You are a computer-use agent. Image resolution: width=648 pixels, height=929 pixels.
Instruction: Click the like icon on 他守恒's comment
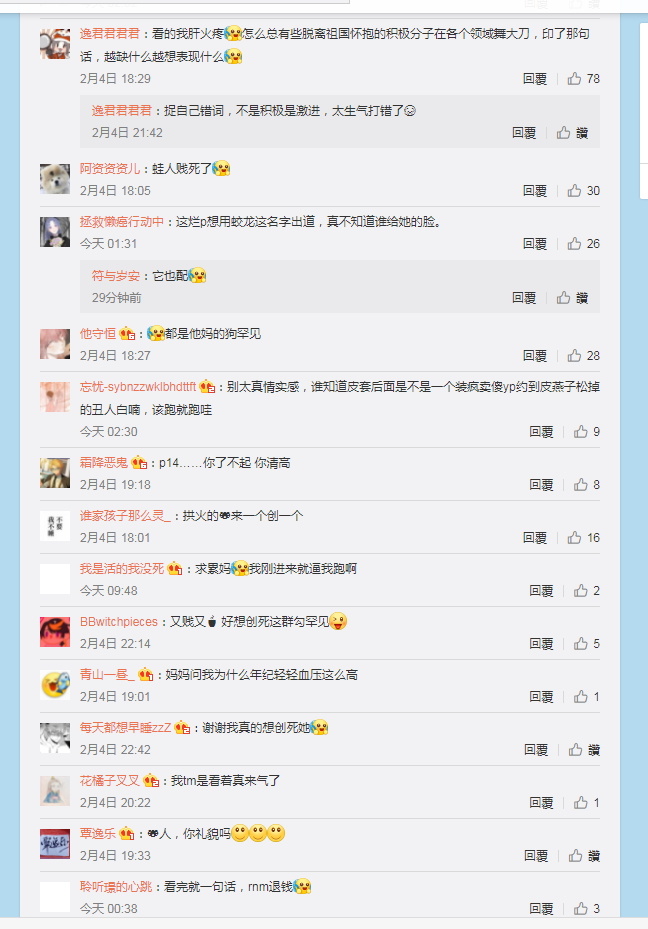click(574, 355)
